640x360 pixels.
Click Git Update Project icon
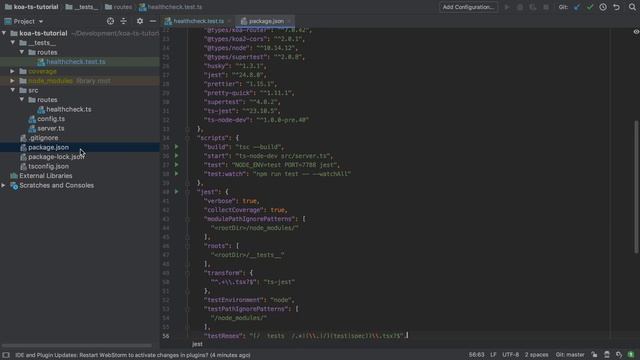pos(577,7)
